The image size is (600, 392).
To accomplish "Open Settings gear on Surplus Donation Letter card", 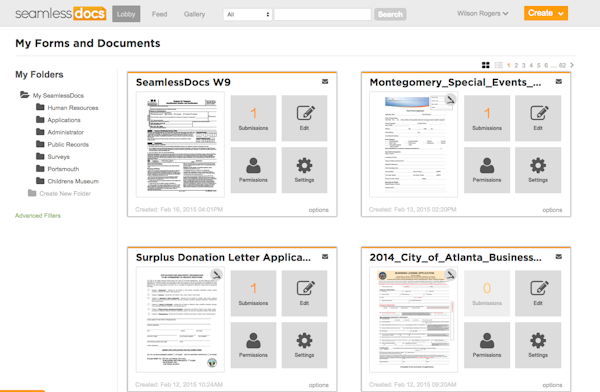I will pyautogui.click(x=304, y=345).
